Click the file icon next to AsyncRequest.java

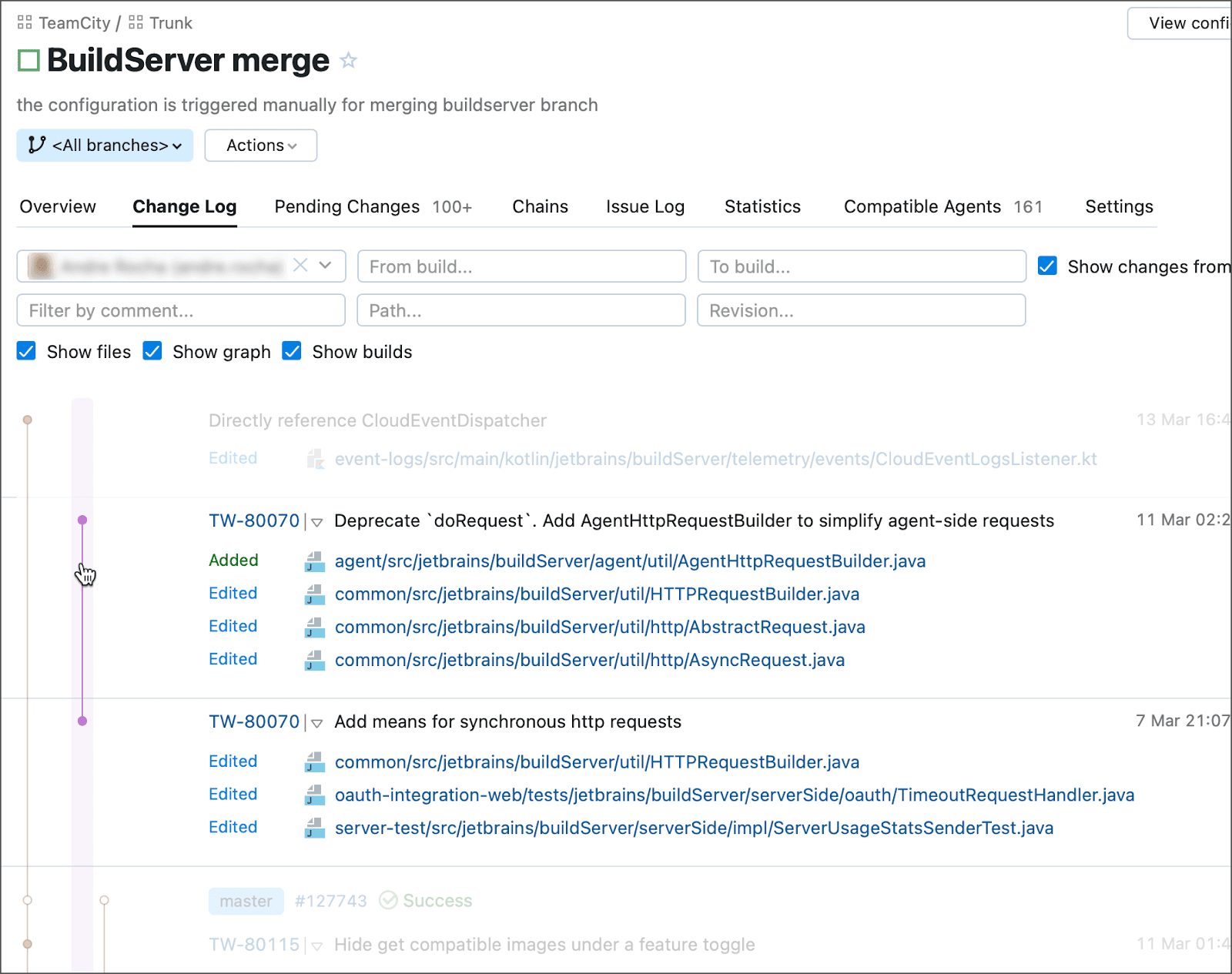(x=315, y=661)
